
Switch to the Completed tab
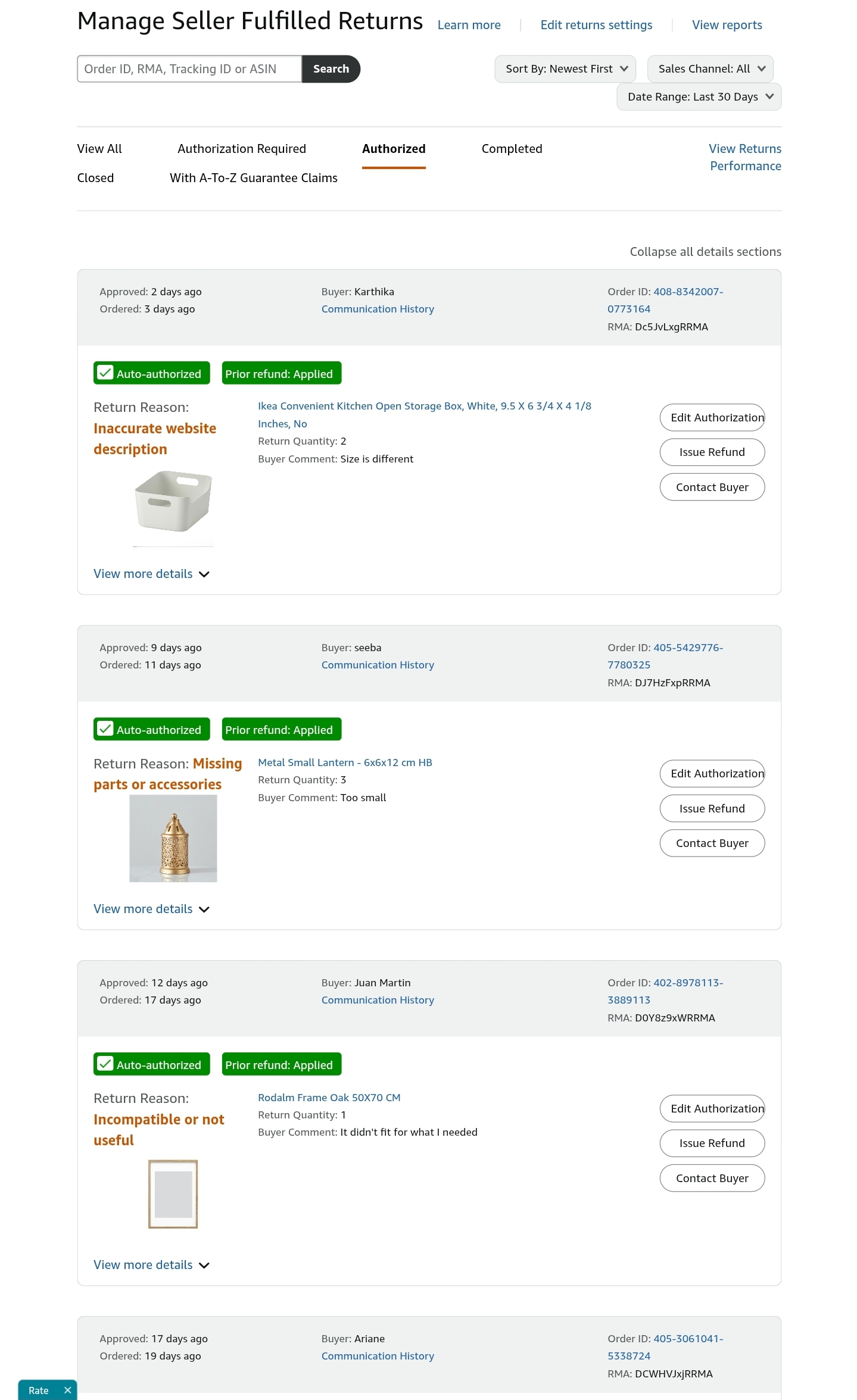(x=512, y=149)
